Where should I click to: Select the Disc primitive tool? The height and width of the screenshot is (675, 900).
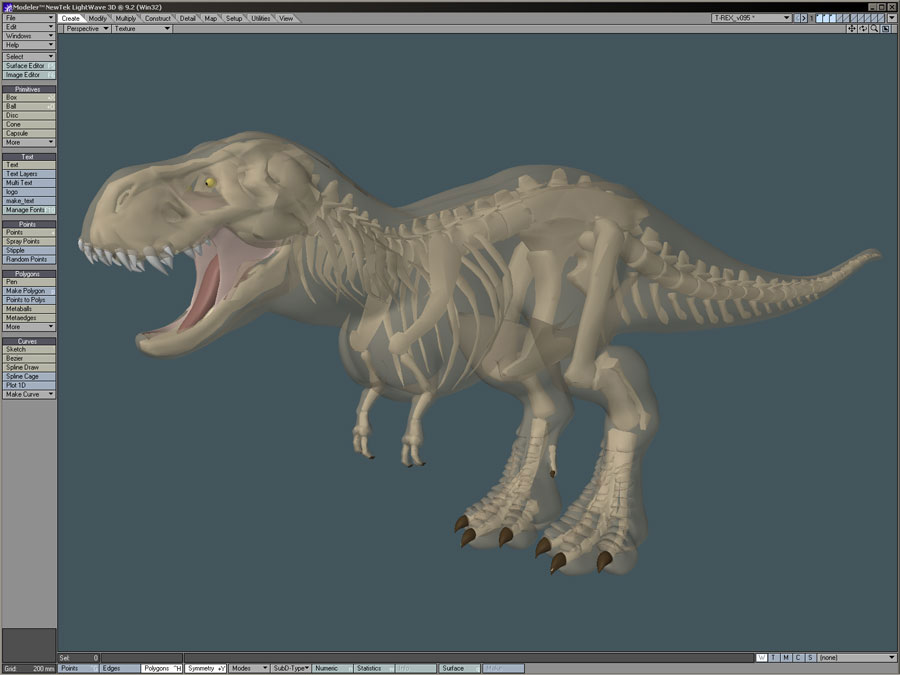coord(29,115)
